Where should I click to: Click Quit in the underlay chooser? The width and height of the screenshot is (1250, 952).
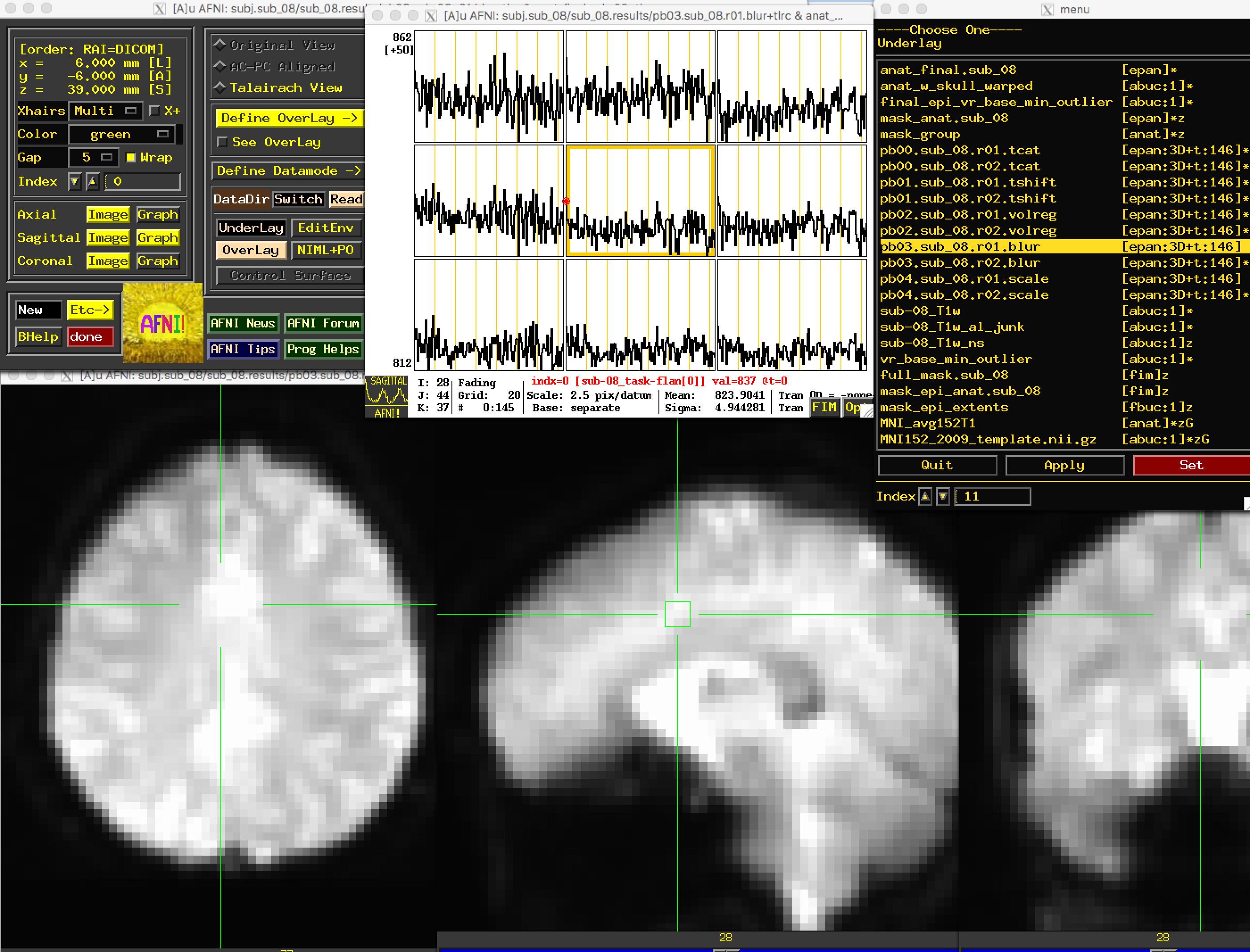(x=937, y=465)
